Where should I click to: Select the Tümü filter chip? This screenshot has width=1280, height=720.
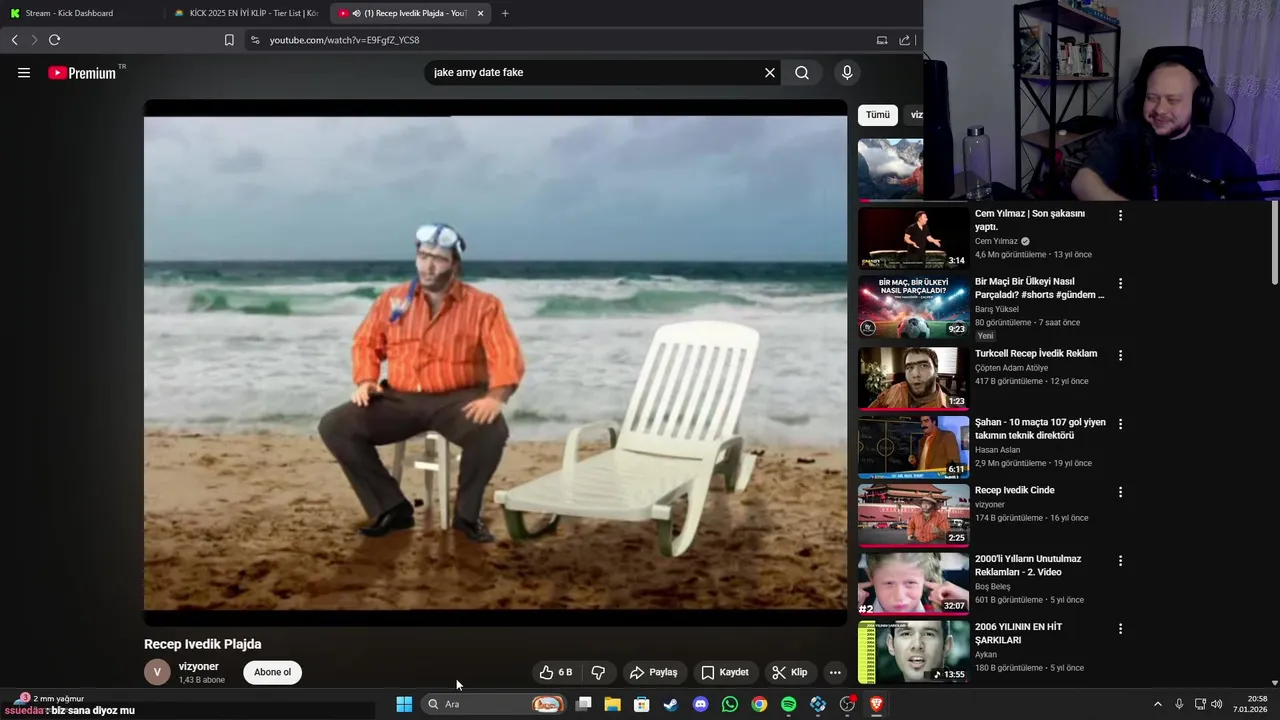(878, 115)
